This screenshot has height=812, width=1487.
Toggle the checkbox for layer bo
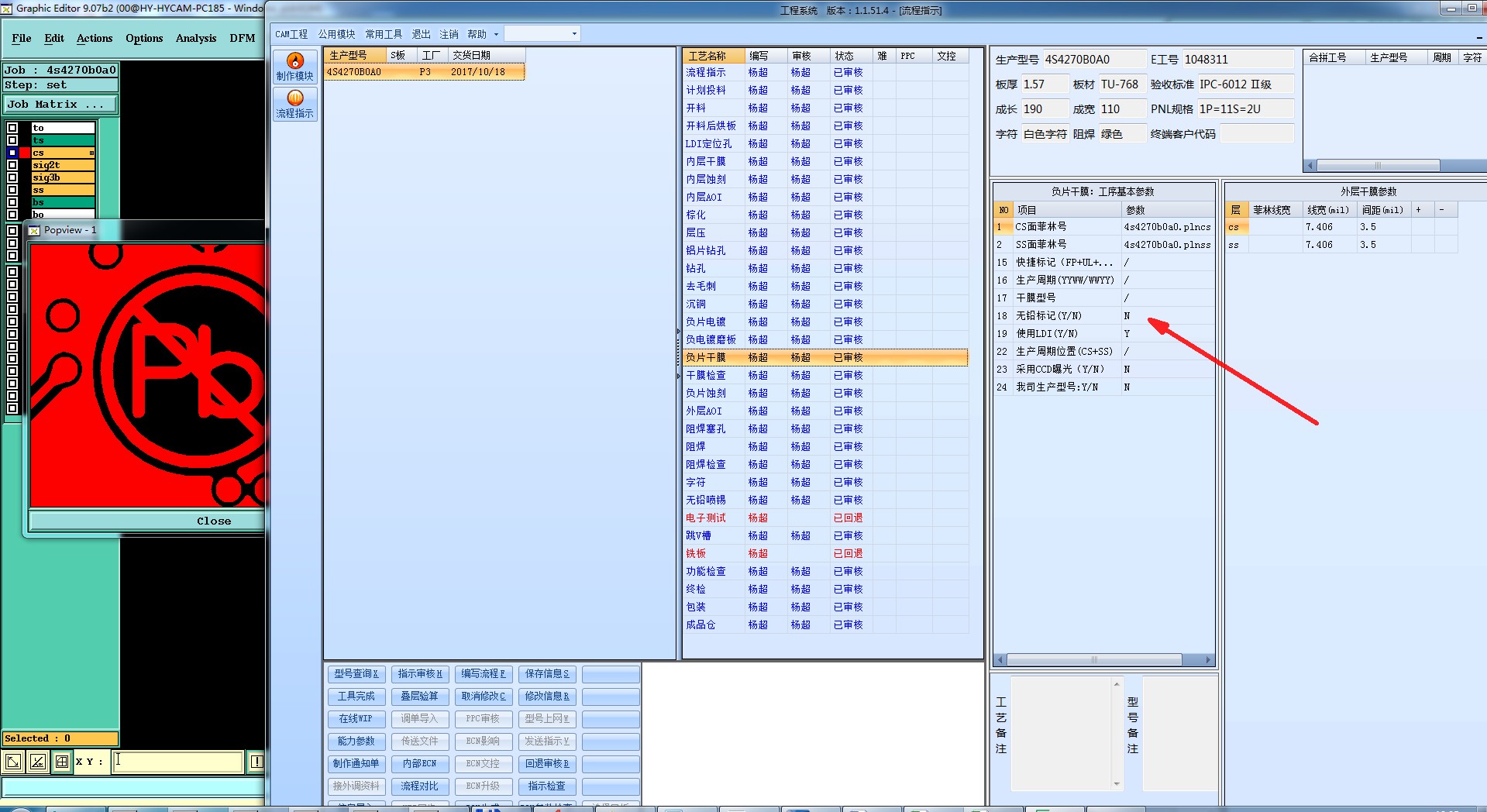point(12,215)
